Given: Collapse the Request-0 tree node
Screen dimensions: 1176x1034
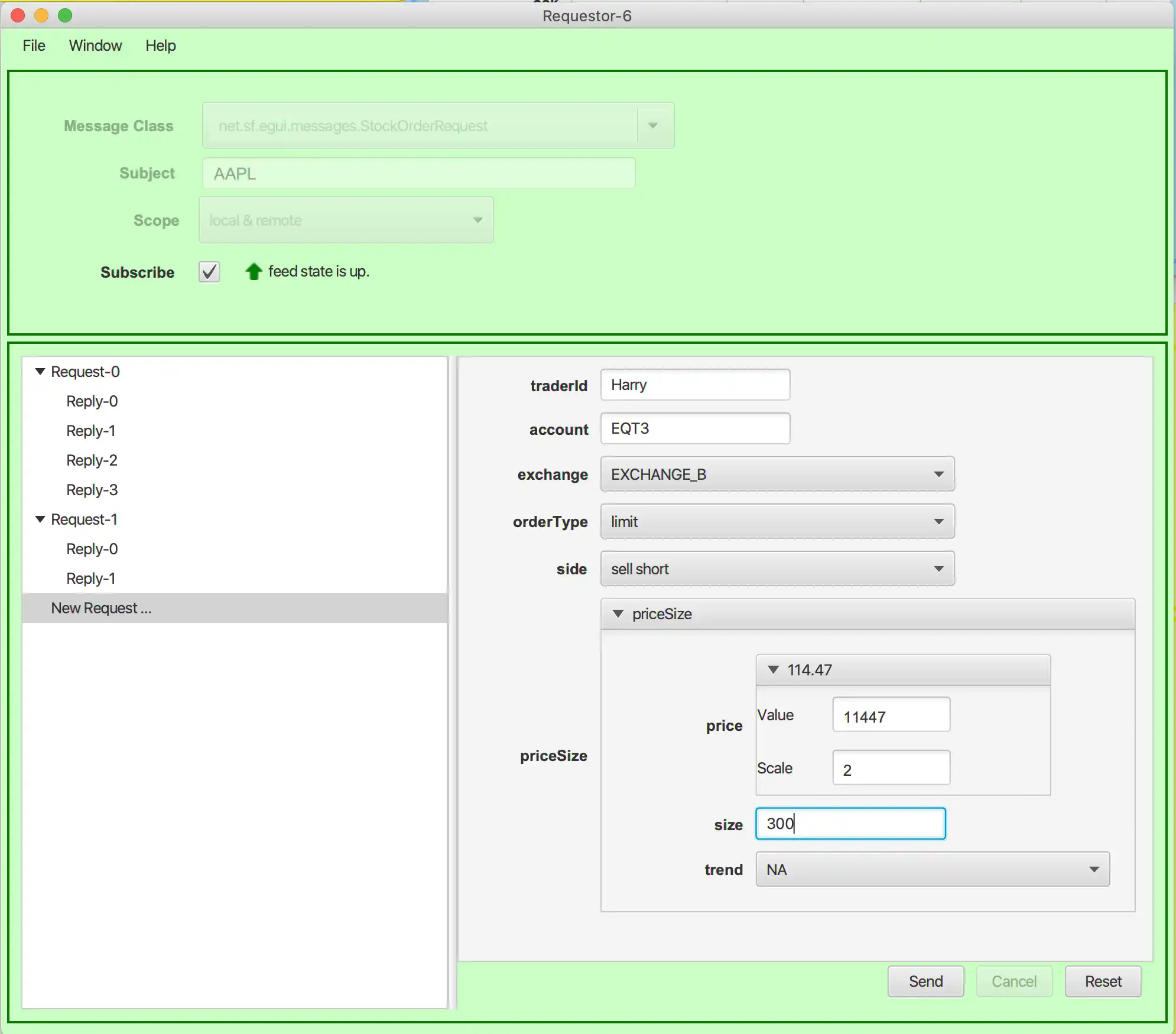Looking at the screenshot, I should [x=40, y=370].
